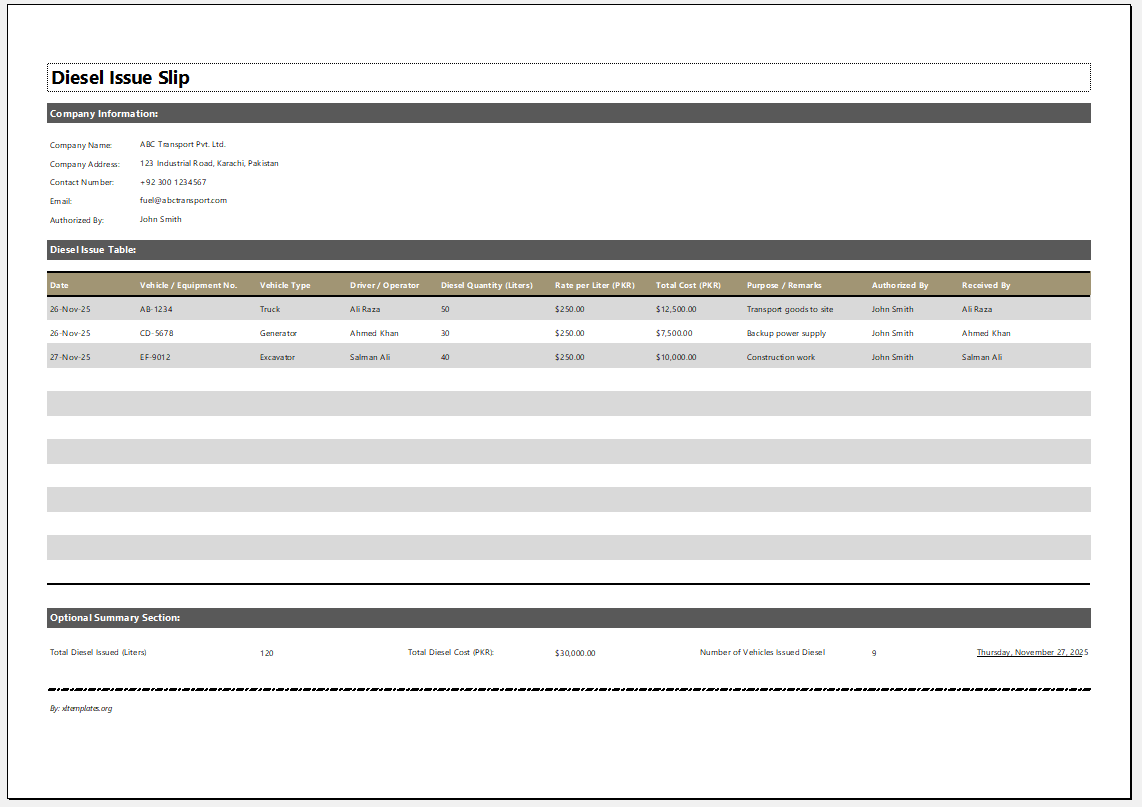Viewport: 1142px width, 807px height.
Task: Click the fuel@abctransport.com email address
Action: [x=183, y=200]
